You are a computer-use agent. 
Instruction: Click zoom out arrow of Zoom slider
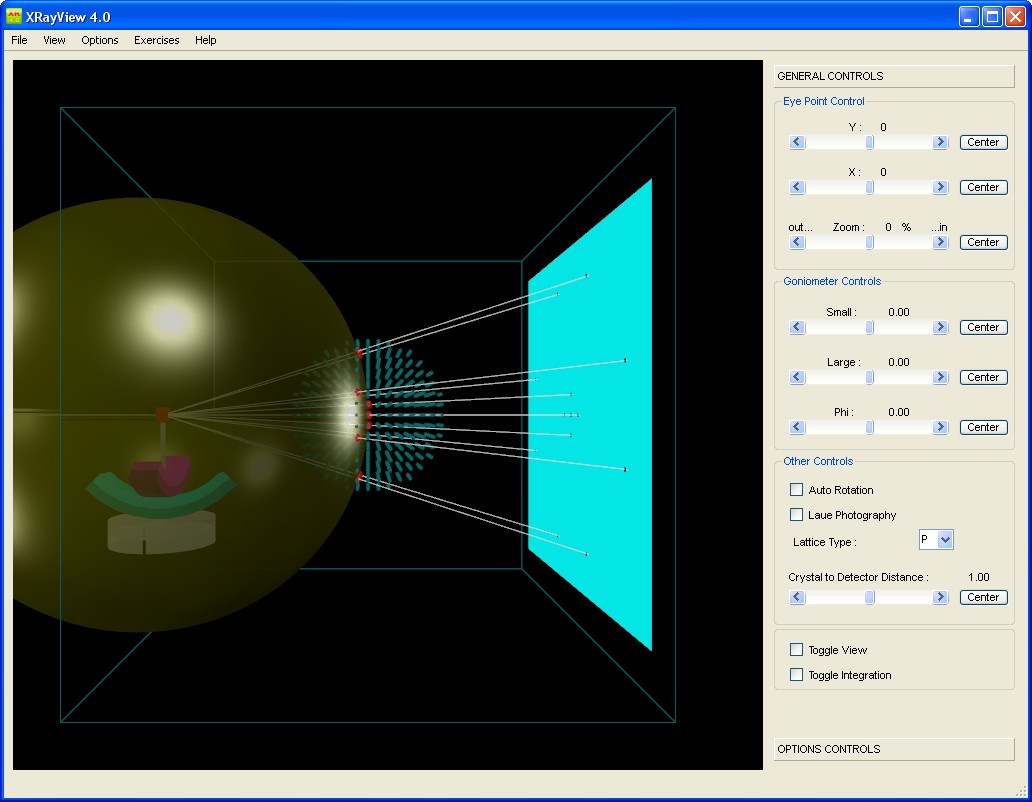click(x=797, y=242)
